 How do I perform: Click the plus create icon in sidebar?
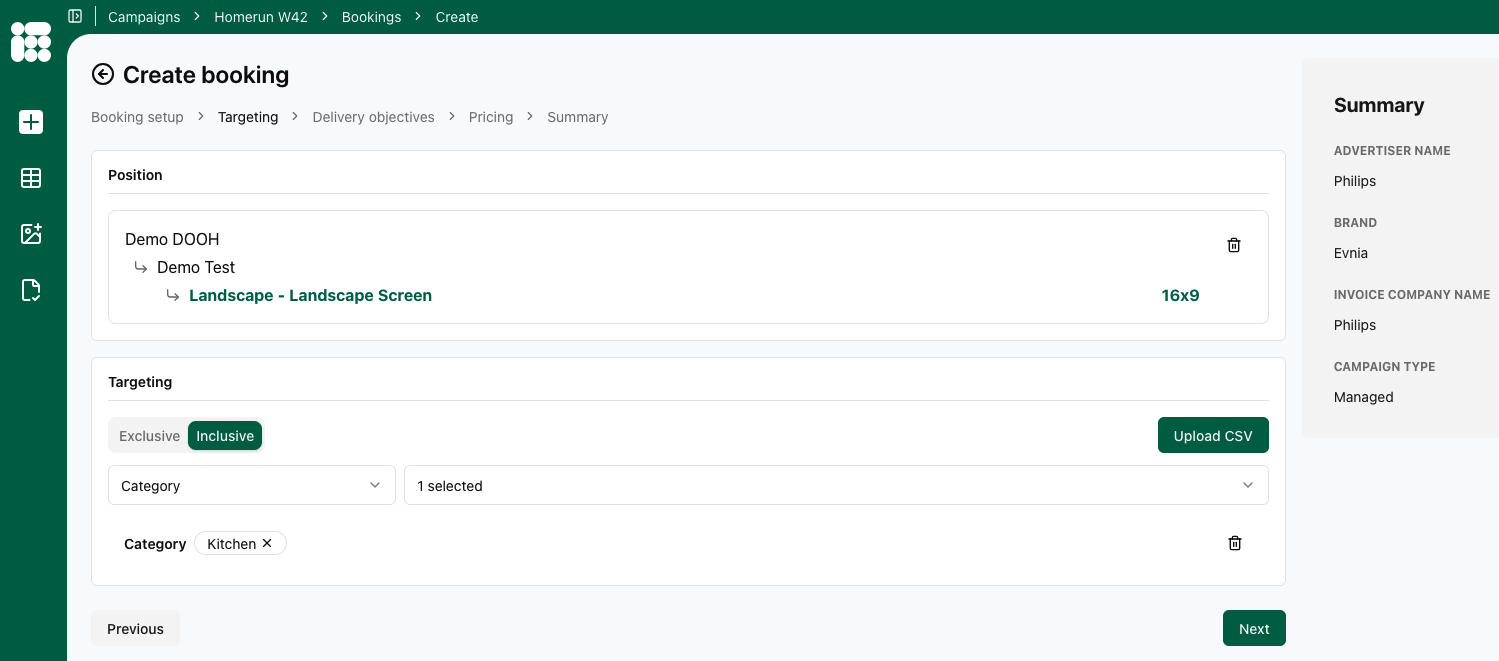click(x=31, y=122)
